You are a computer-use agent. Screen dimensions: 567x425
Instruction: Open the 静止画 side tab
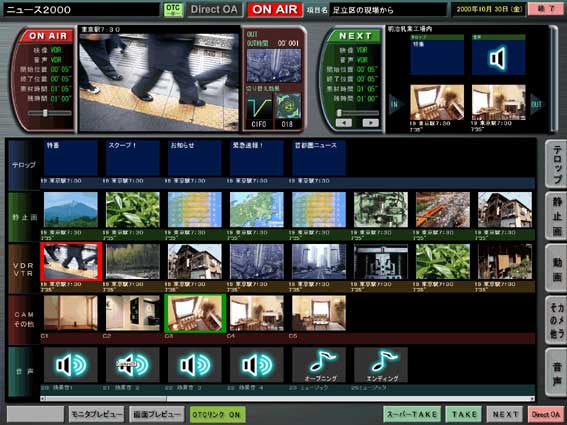pyautogui.click(x=557, y=216)
